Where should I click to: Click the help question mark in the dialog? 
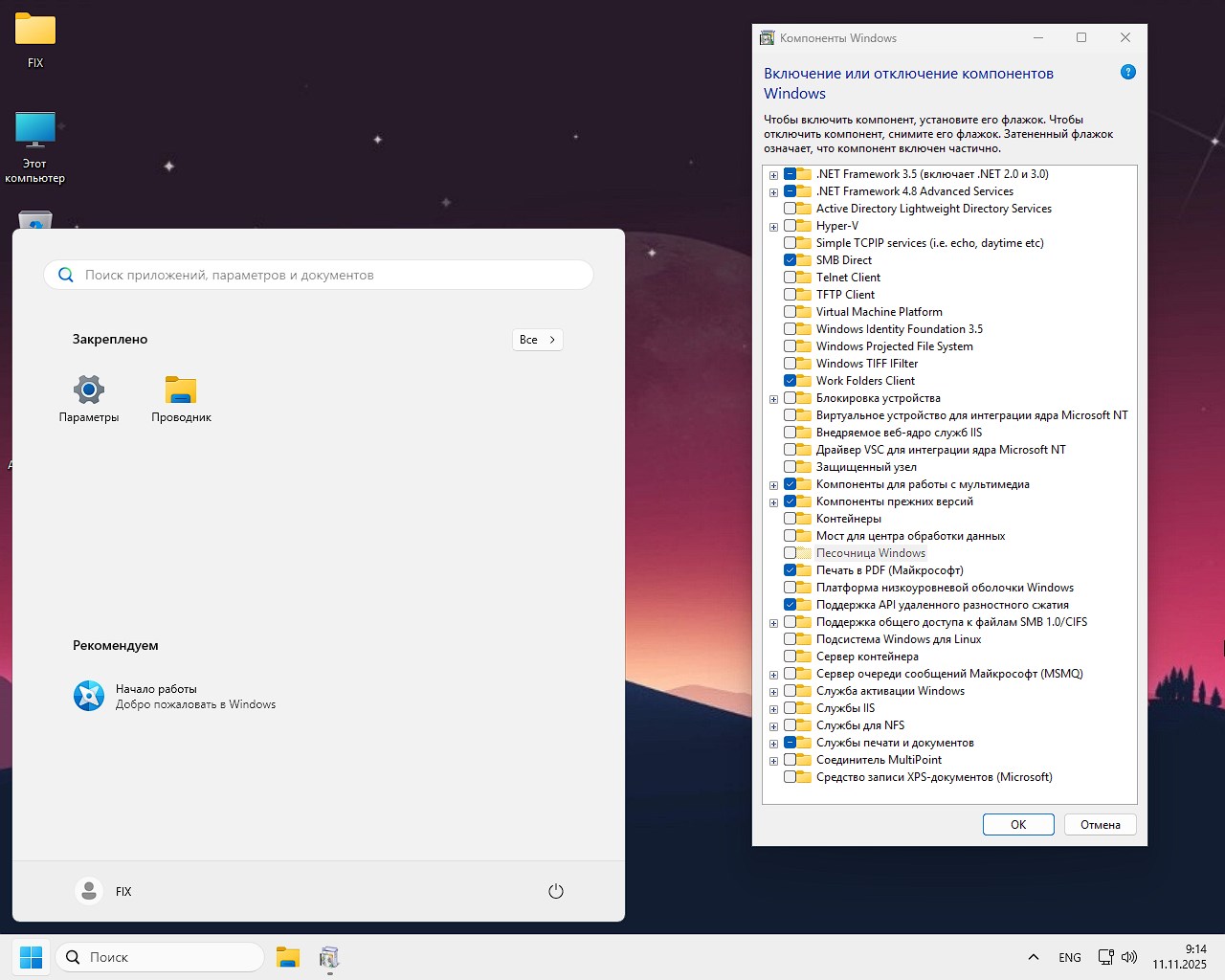pyautogui.click(x=1127, y=72)
